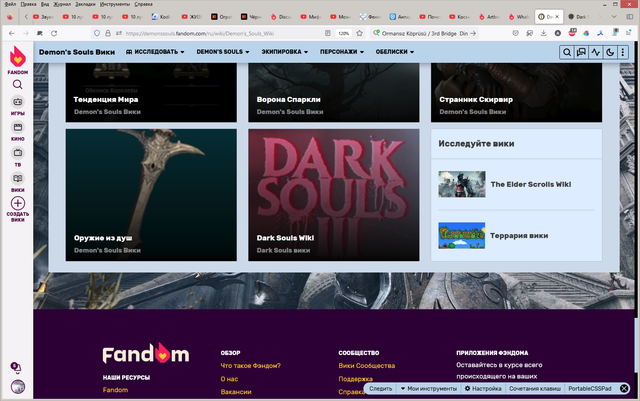640x401 pixels.
Task: Open the more options vertical dots menu
Action: 623,52
